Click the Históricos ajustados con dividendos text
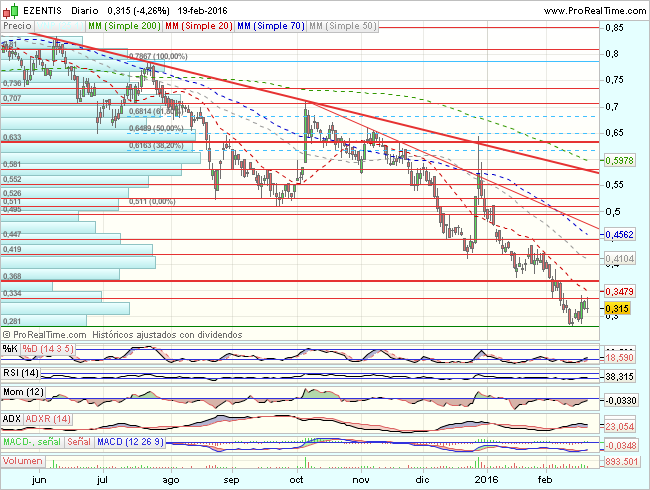 [167, 335]
